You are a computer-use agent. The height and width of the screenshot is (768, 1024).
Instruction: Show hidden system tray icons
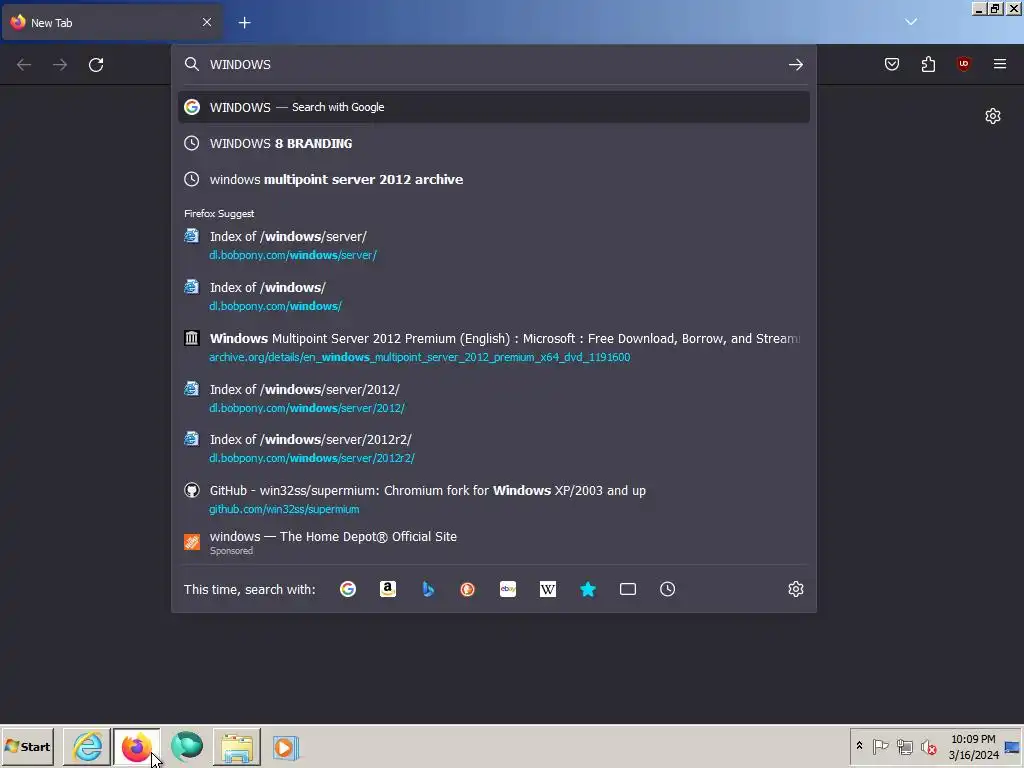859,746
